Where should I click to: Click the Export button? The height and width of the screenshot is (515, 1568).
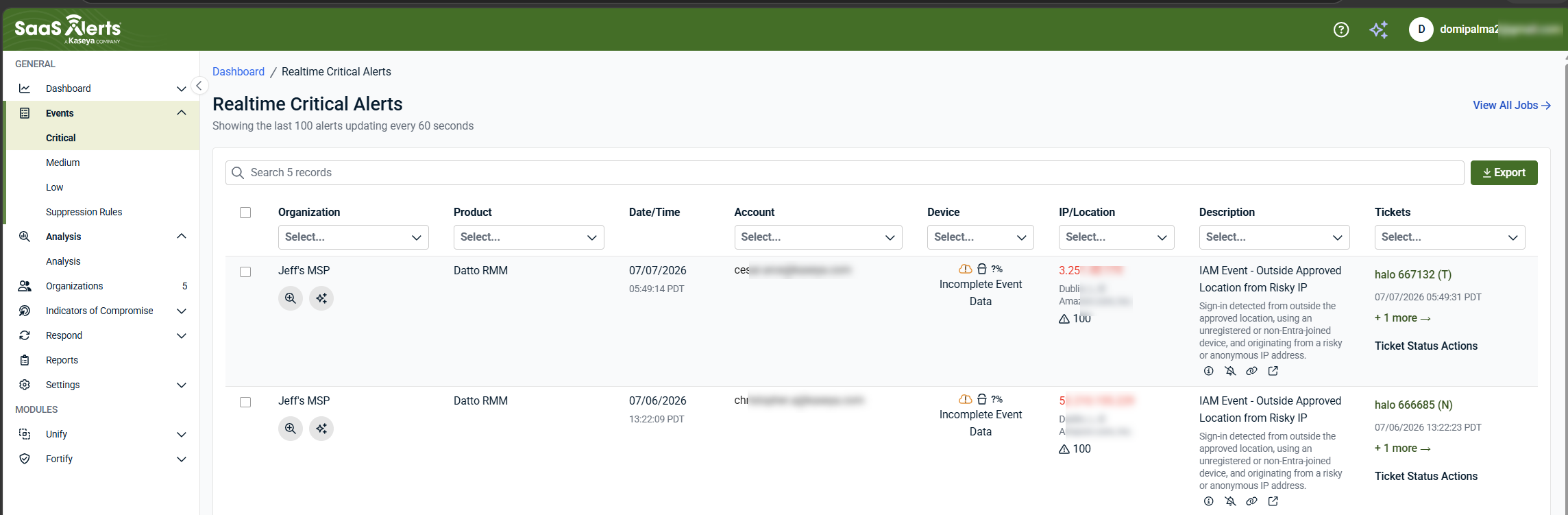(1504, 173)
